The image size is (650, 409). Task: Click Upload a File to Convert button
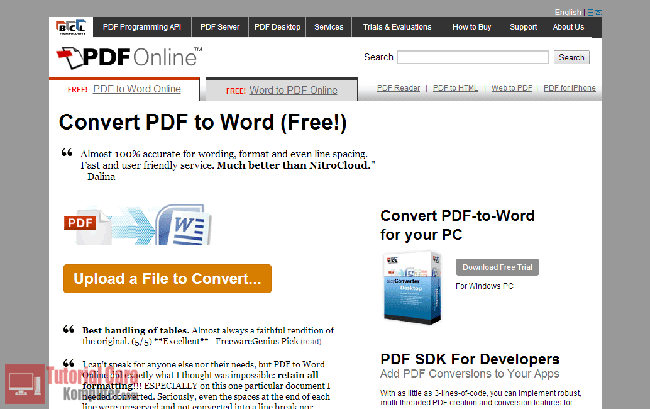pyautogui.click(x=167, y=278)
